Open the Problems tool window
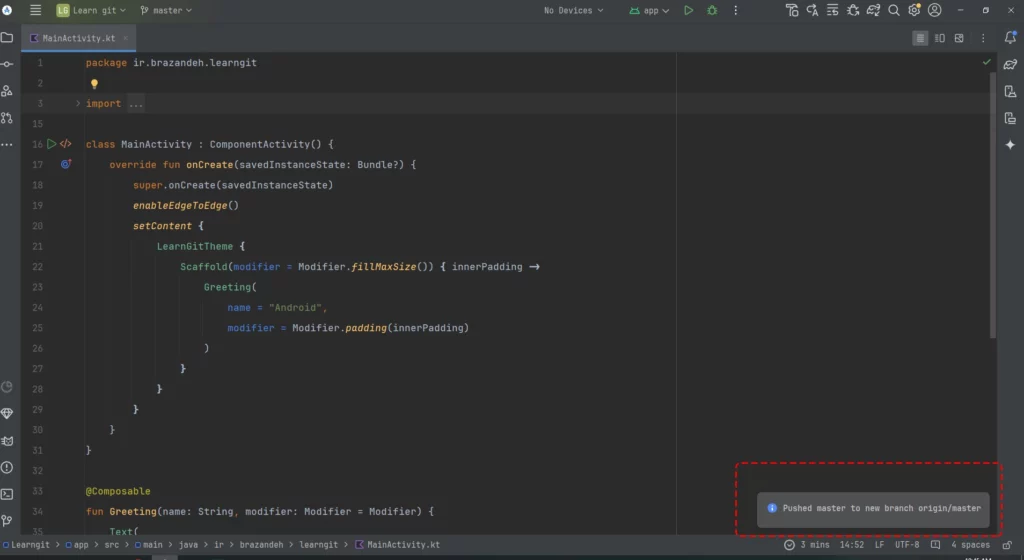The height and width of the screenshot is (560, 1024). [x=7, y=467]
